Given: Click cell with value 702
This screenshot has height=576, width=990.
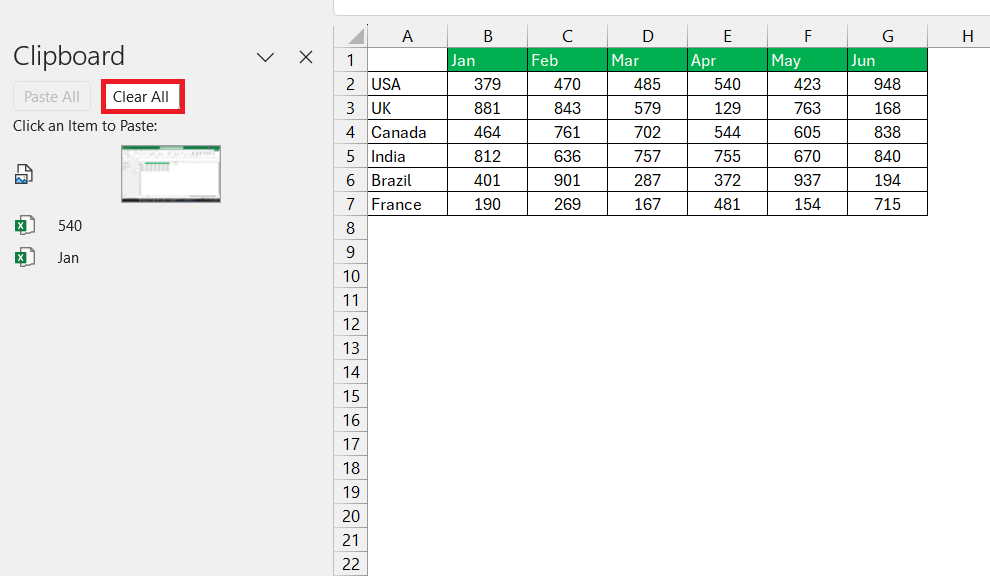Looking at the screenshot, I should tap(647, 132).
